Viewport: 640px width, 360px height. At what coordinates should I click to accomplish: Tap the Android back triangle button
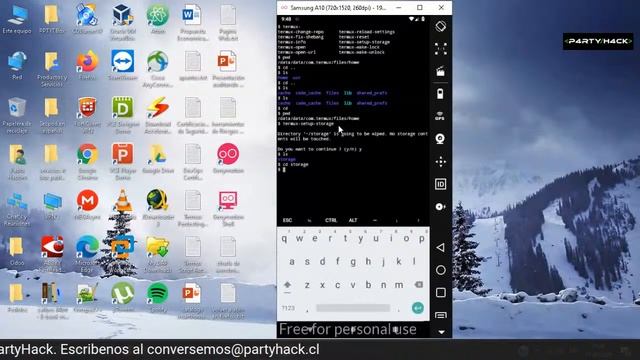pos(440,247)
